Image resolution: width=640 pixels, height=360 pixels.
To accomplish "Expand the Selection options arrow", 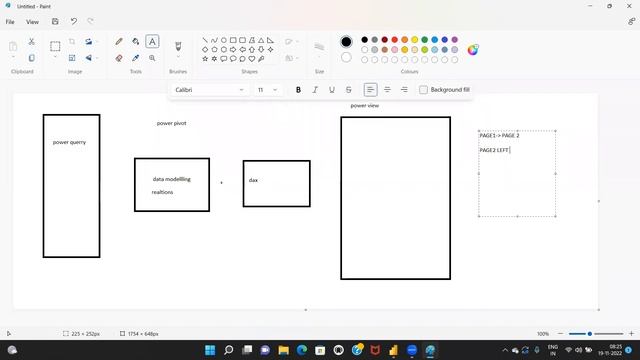I will [55, 58].
